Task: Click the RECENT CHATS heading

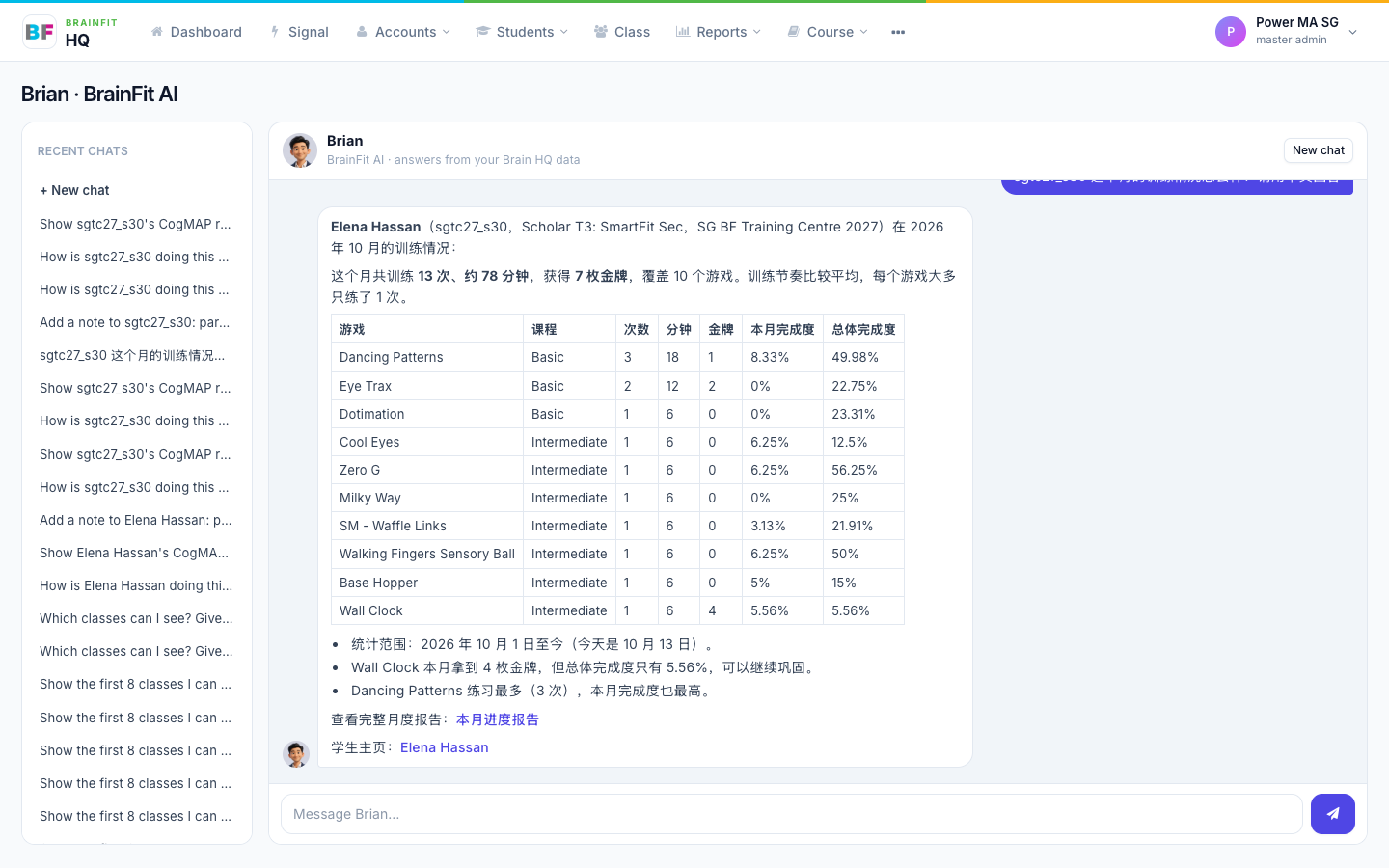Action: (83, 151)
